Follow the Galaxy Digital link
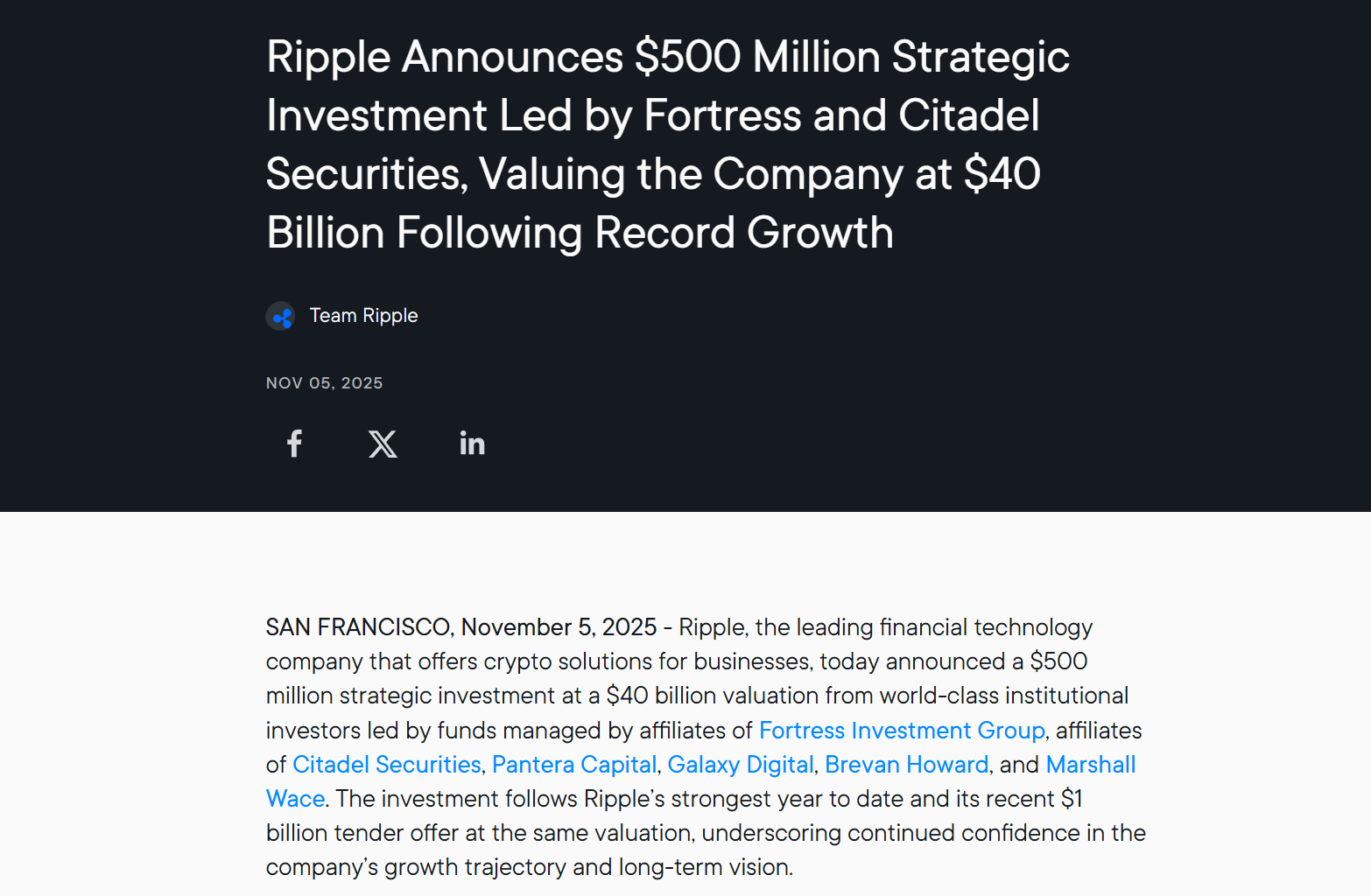Viewport: 1371px width, 896px height. click(x=740, y=765)
